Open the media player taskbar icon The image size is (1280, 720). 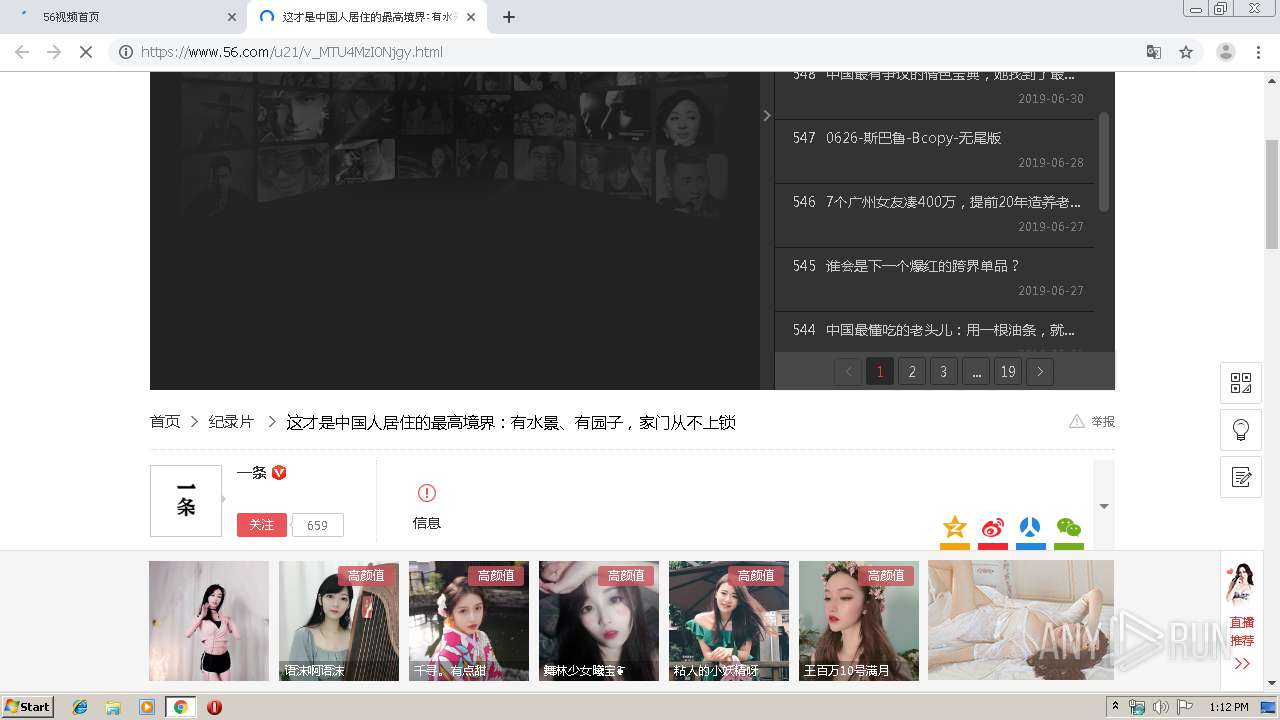(x=147, y=707)
